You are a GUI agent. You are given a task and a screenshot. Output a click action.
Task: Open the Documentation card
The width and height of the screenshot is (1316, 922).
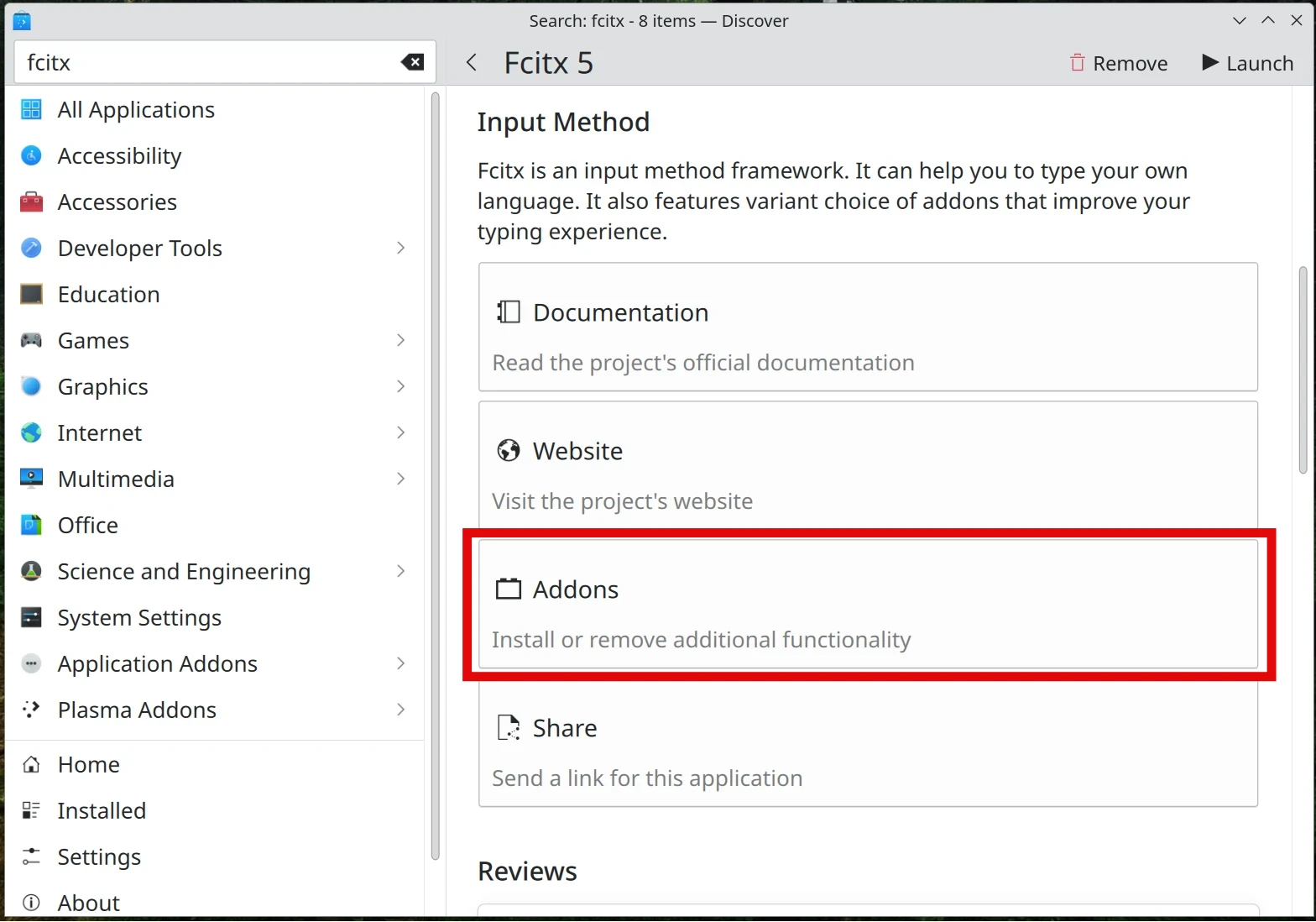coord(868,327)
